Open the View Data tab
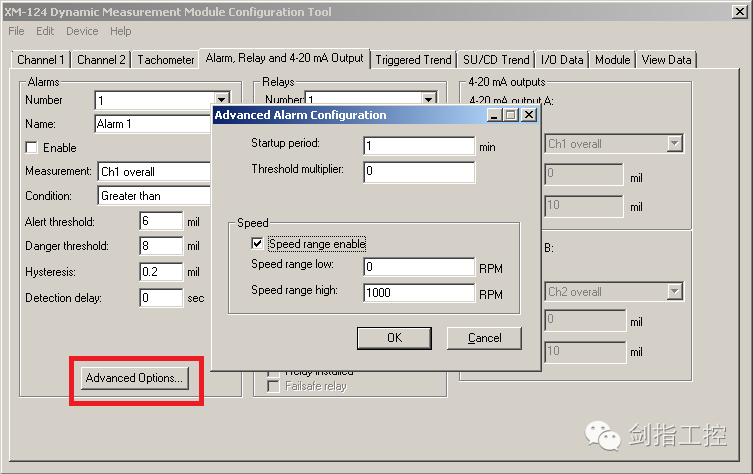753x474 pixels. (x=667, y=60)
